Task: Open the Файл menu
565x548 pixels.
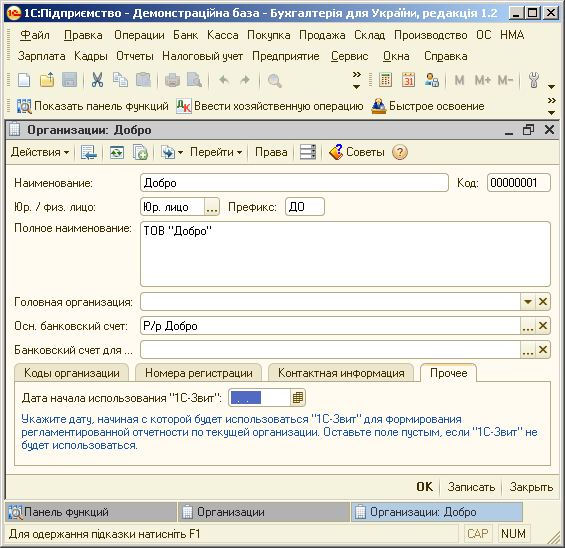Action: tap(35, 35)
